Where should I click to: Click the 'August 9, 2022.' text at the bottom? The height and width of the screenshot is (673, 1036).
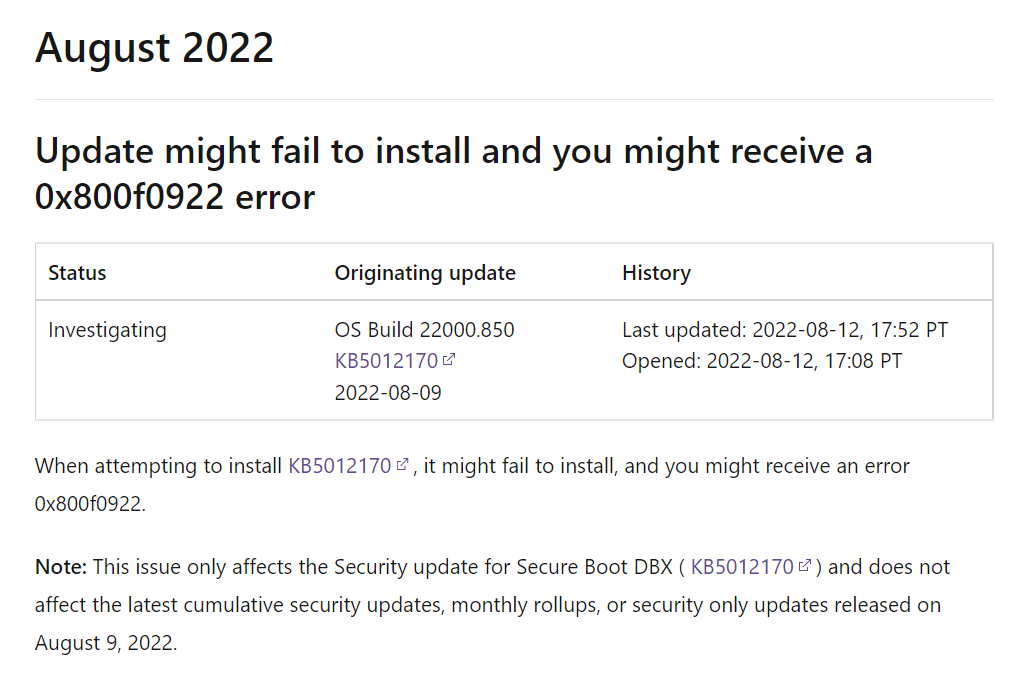tap(106, 643)
